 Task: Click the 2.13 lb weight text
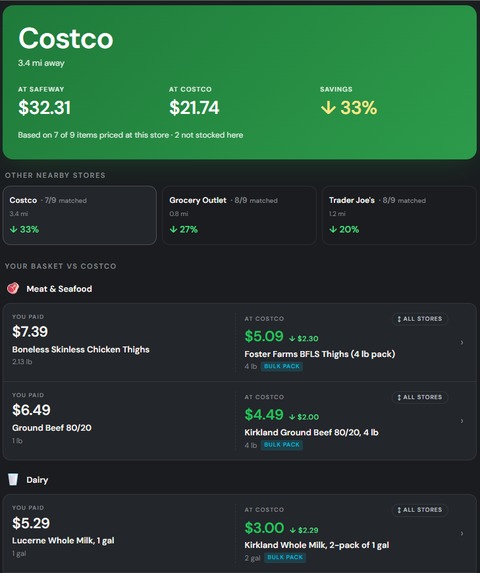22,362
